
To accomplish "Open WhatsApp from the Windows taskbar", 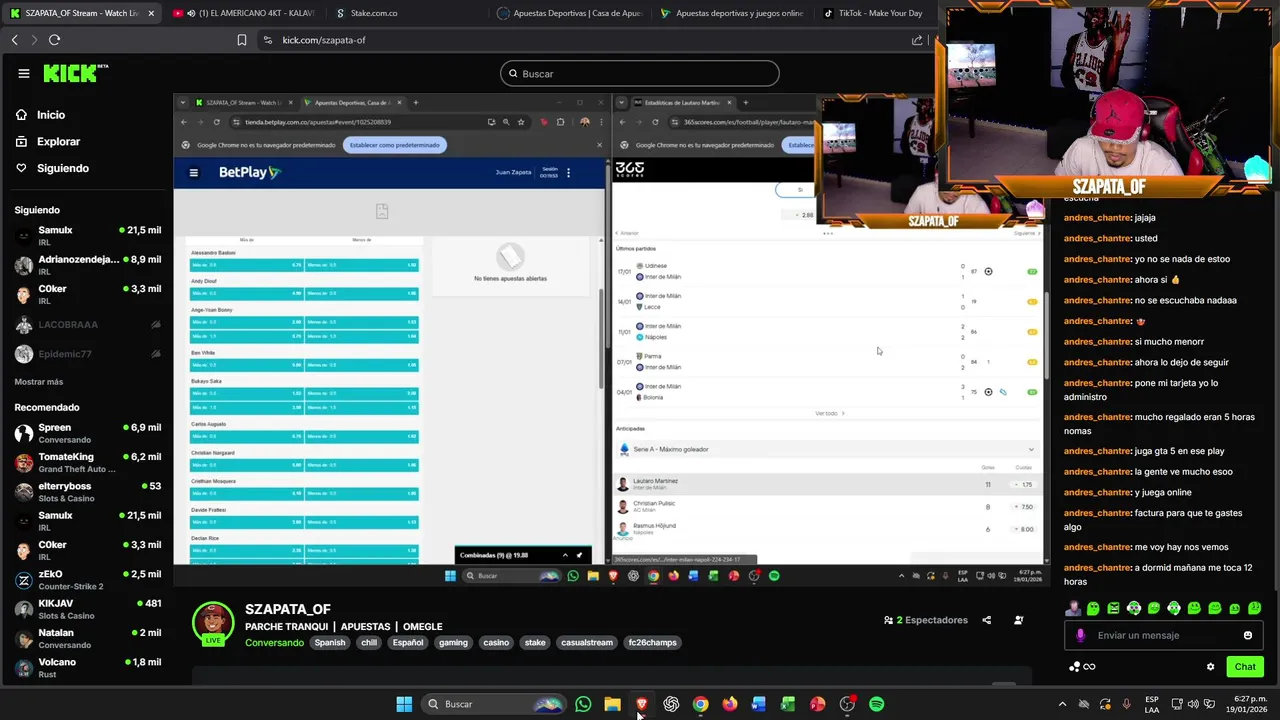I will 583,704.
